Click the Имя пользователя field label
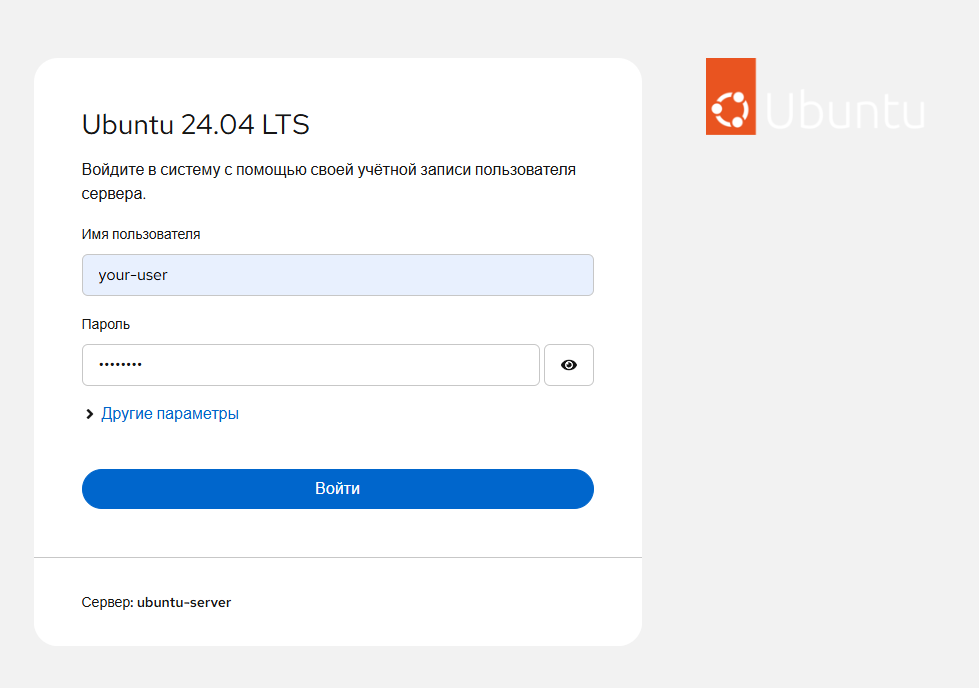The width and height of the screenshot is (979, 688). 141,234
